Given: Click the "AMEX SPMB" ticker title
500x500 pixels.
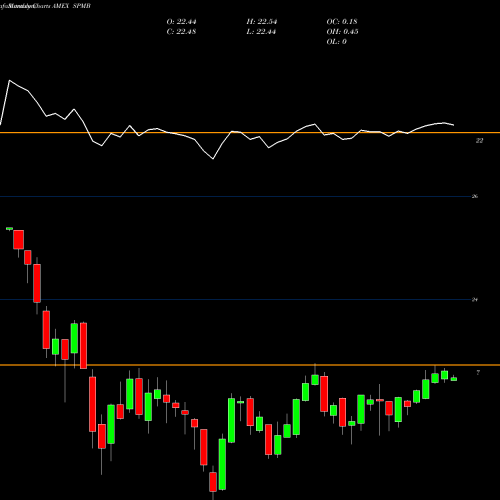Looking at the screenshot, I should coord(71,6).
